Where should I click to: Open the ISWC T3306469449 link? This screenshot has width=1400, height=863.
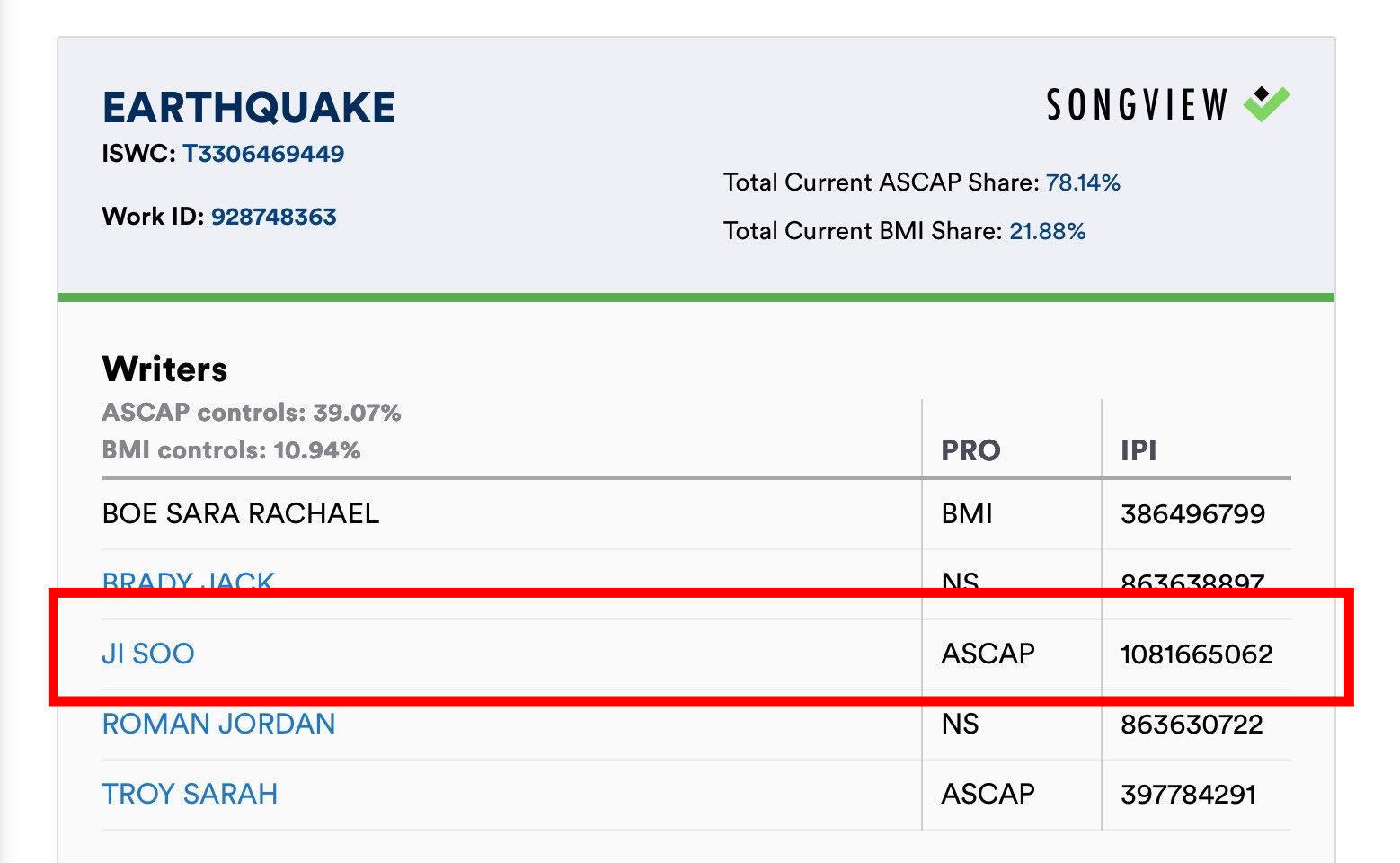[263, 154]
